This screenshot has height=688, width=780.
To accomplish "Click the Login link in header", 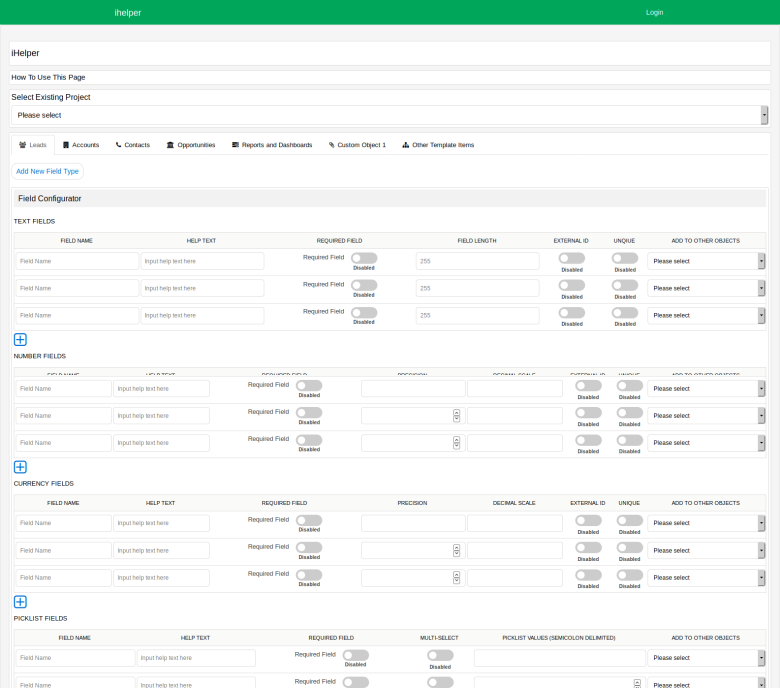I will click(x=654, y=12).
